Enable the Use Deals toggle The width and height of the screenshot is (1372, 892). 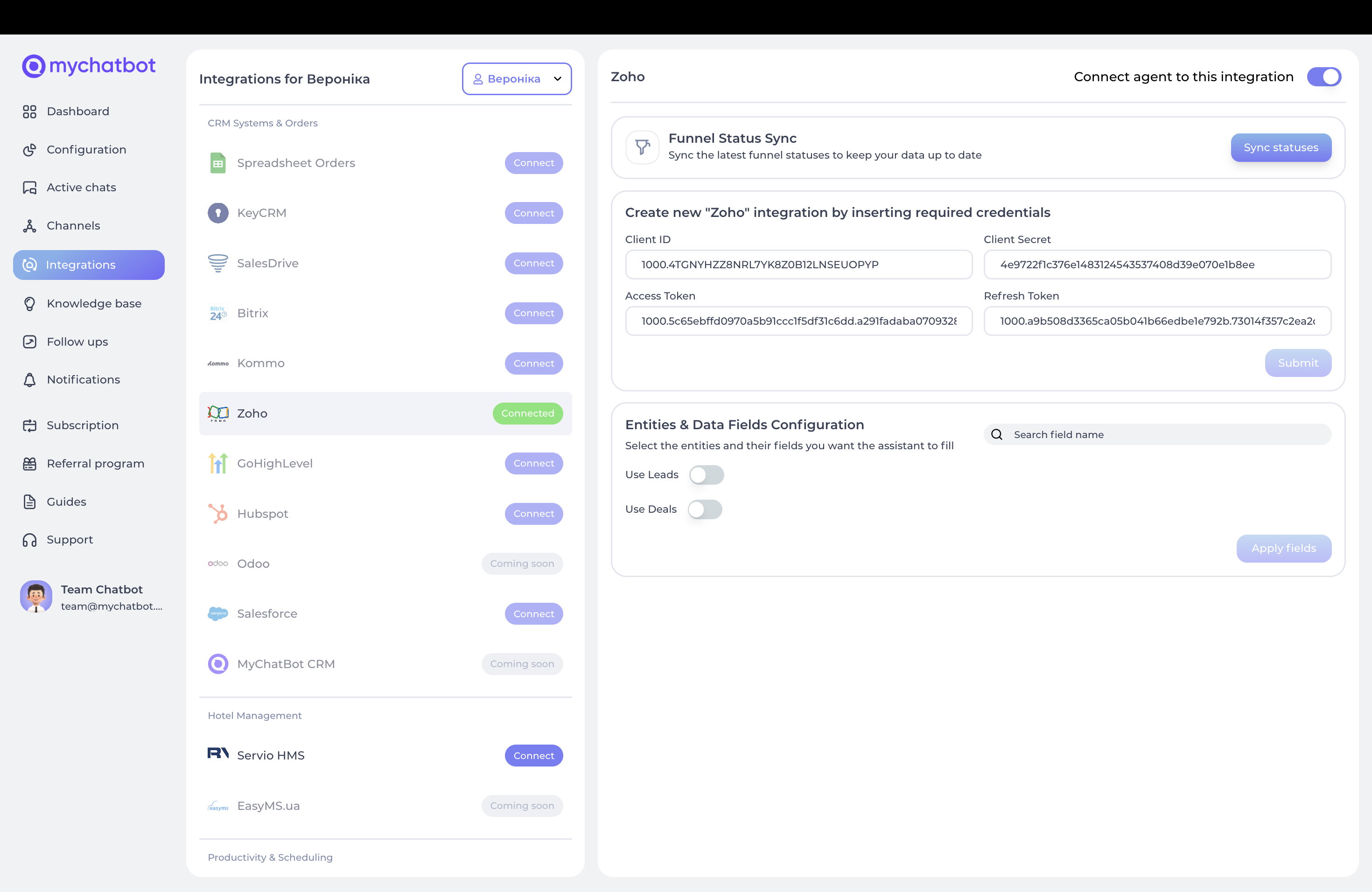point(705,509)
